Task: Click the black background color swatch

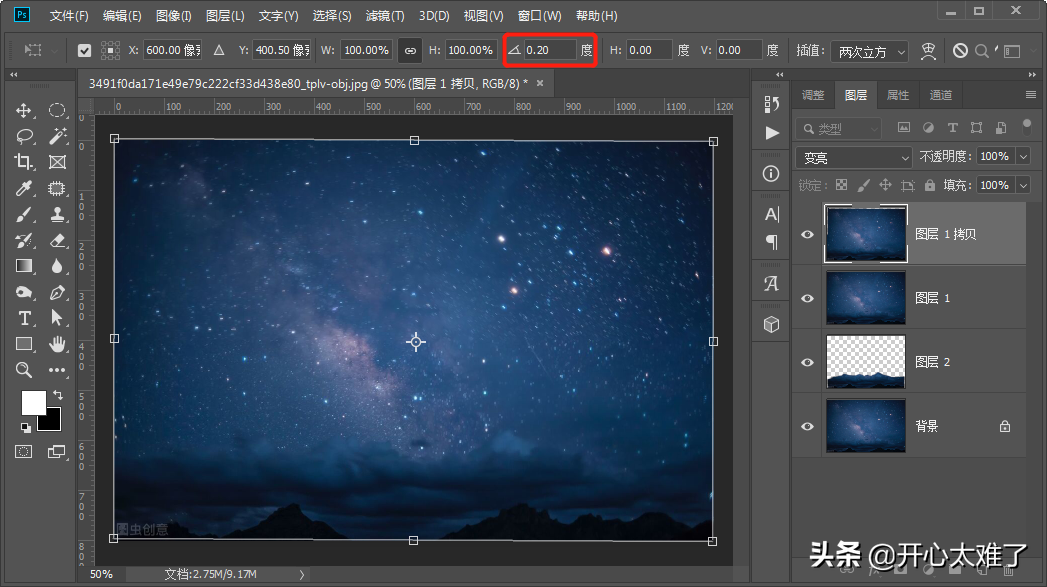Action: (52, 422)
